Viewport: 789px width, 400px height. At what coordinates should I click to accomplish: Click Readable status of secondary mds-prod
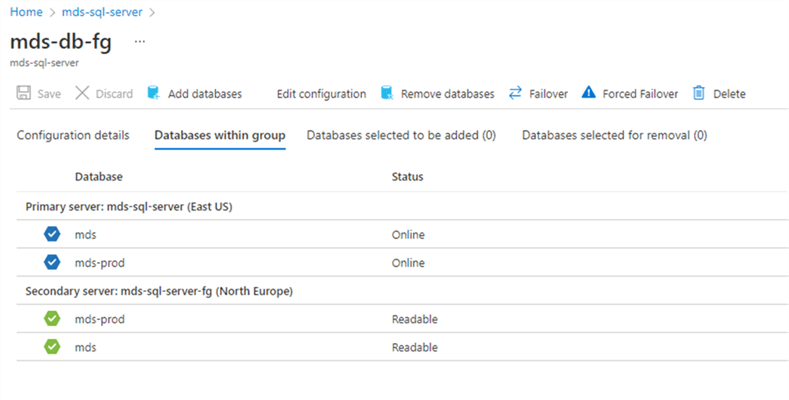click(415, 319)
